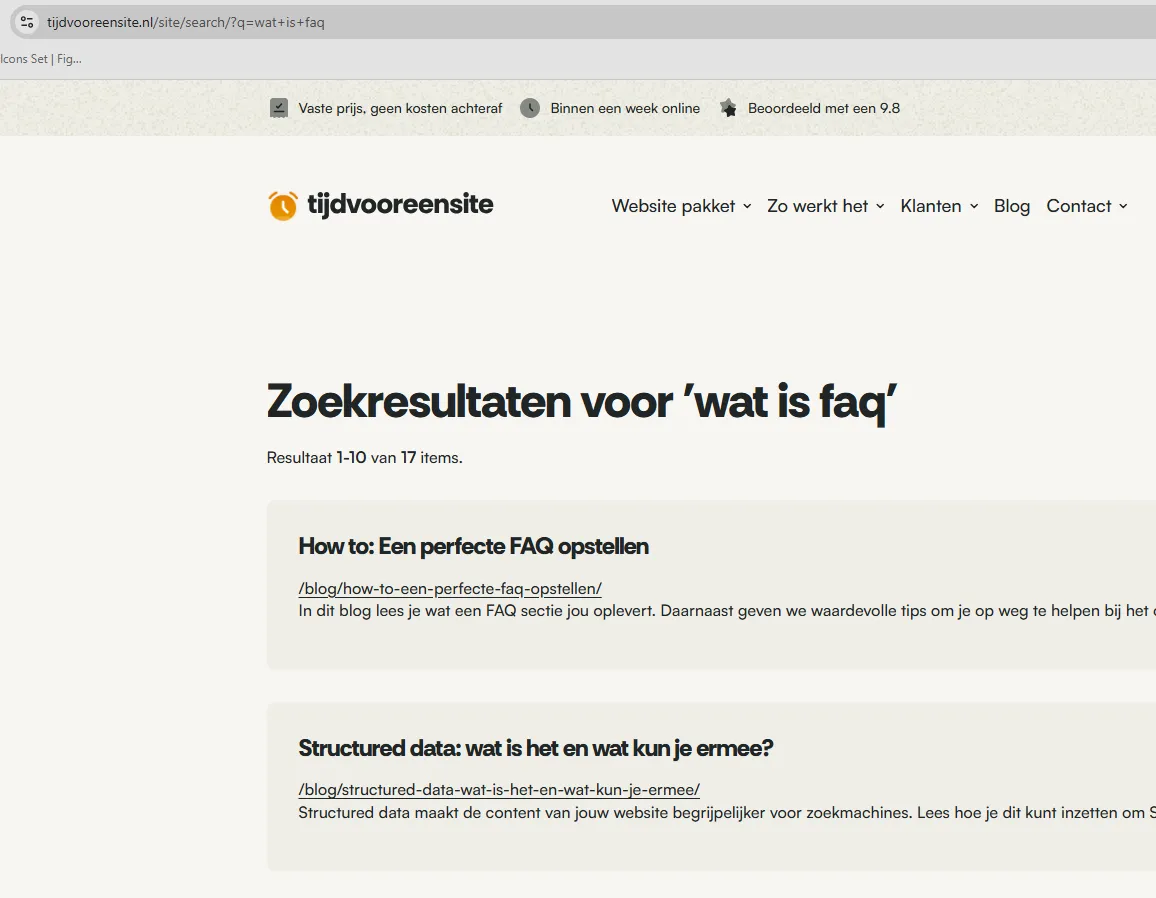Click the orange alarm clock logo icon
Viewport: 1156px width, 898px height.
(283, 205)
